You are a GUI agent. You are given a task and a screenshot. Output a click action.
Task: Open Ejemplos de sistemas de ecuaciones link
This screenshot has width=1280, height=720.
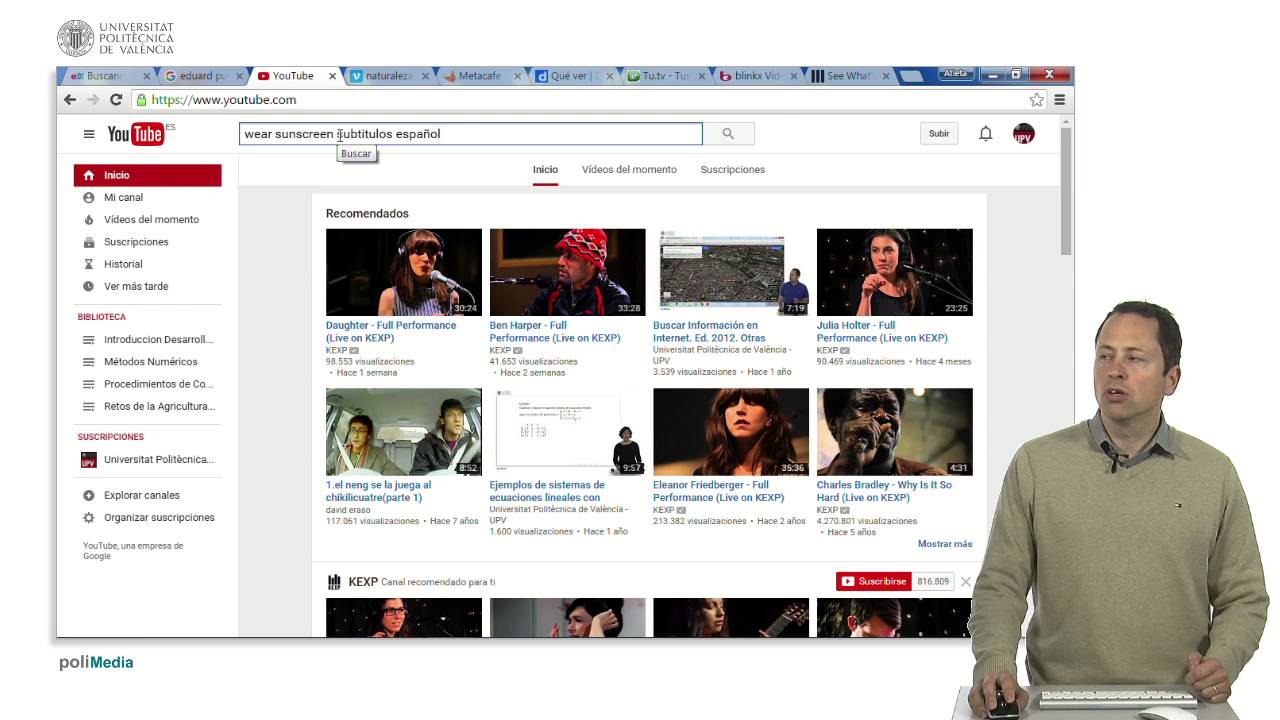[547, 491]
